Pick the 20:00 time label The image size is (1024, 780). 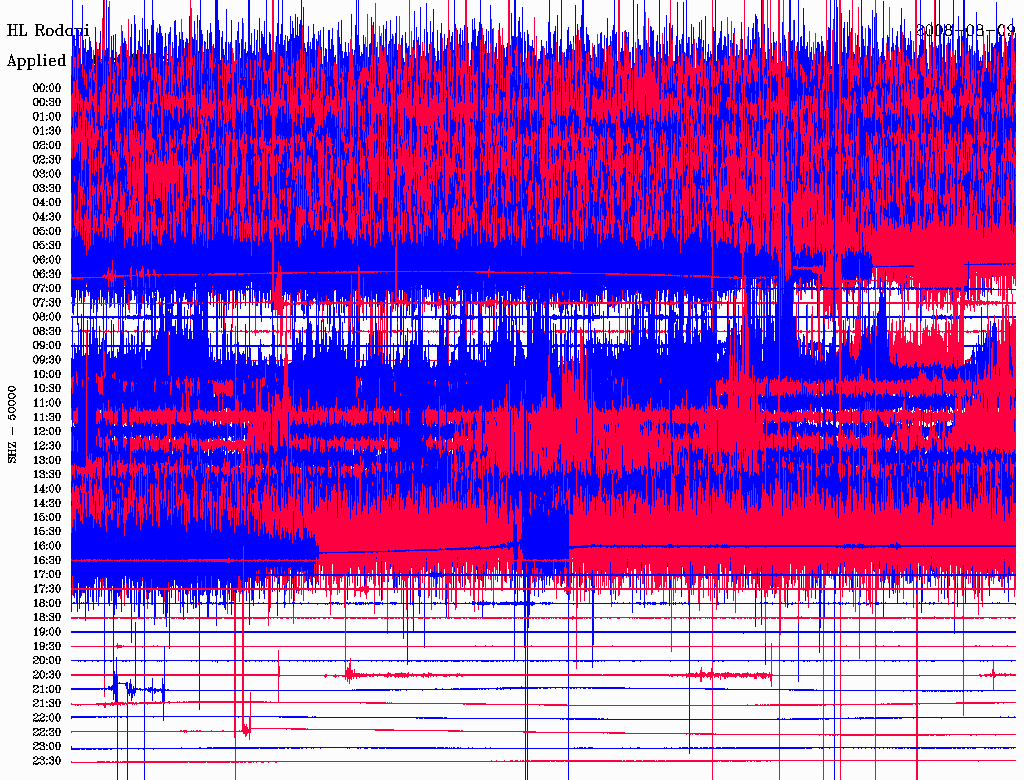tap(47, 660)
